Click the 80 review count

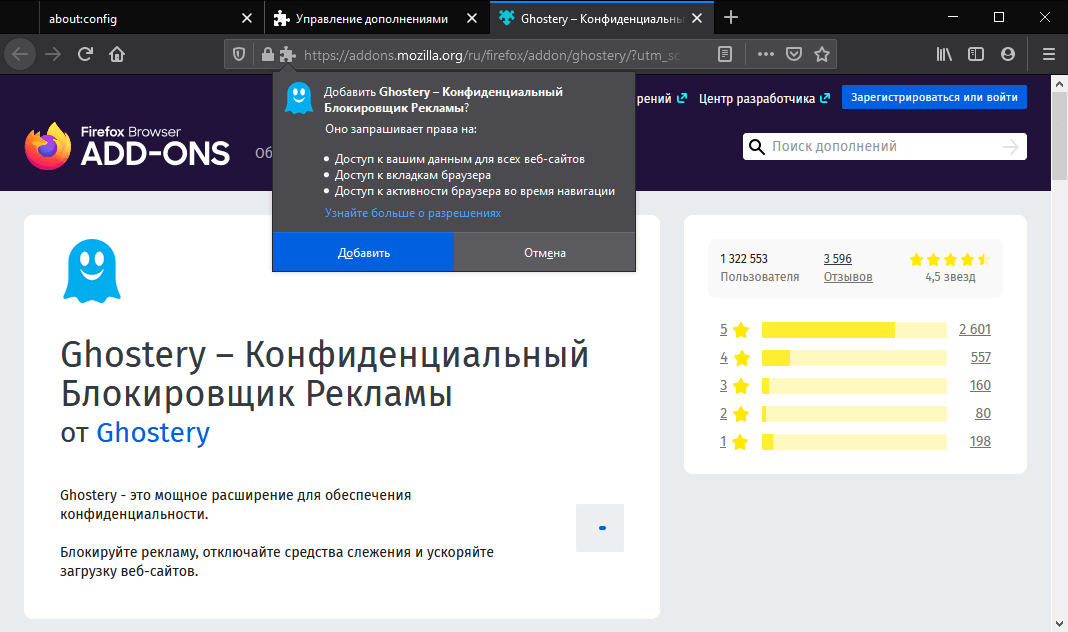(983, 413)
